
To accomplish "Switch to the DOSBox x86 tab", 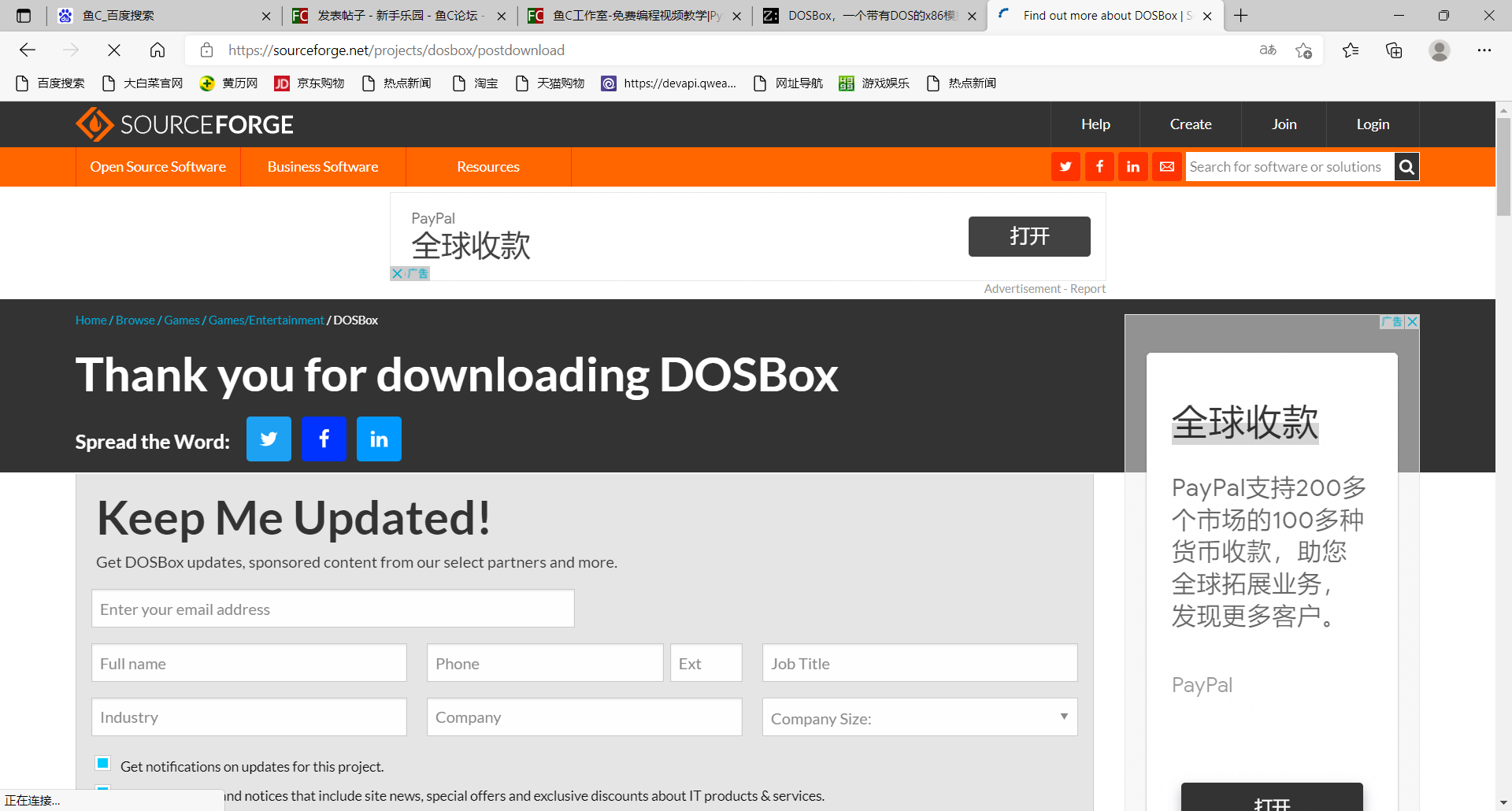I will pos(870,16).
